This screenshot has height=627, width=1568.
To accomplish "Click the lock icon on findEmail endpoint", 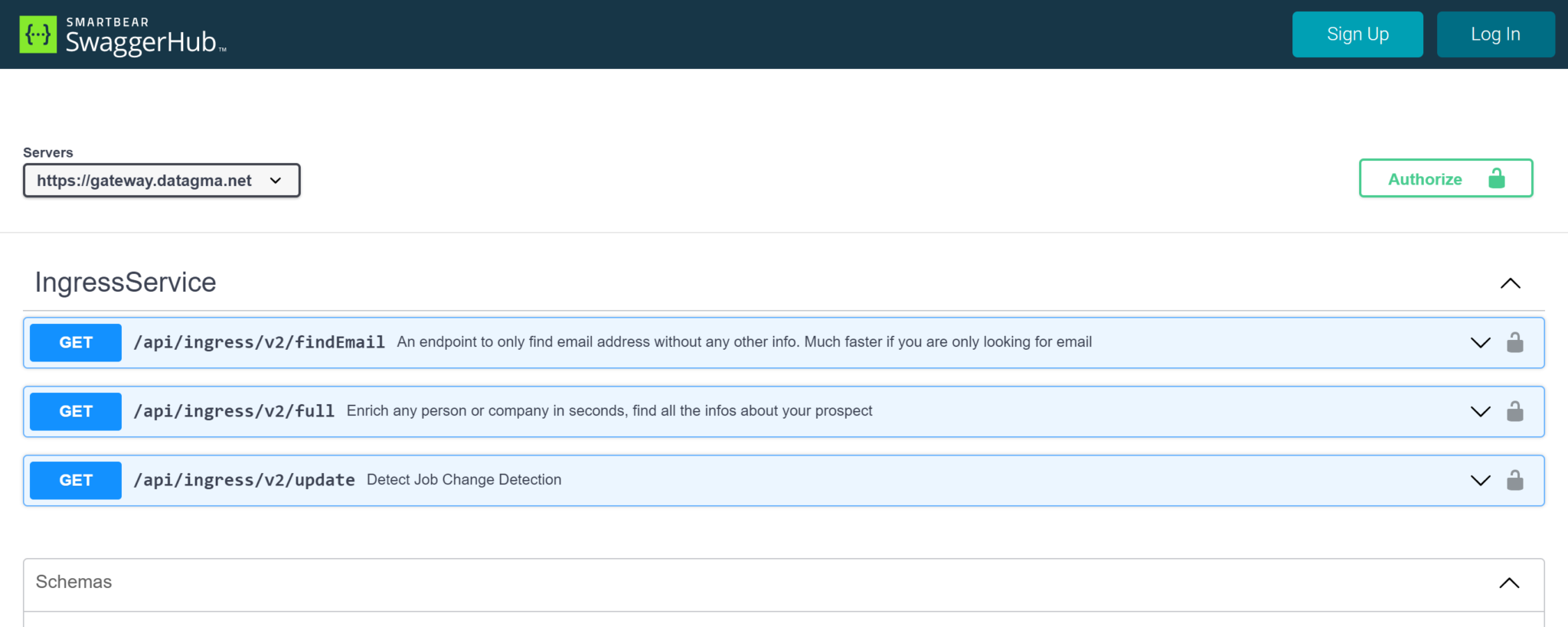I will tap(1514, 342).
